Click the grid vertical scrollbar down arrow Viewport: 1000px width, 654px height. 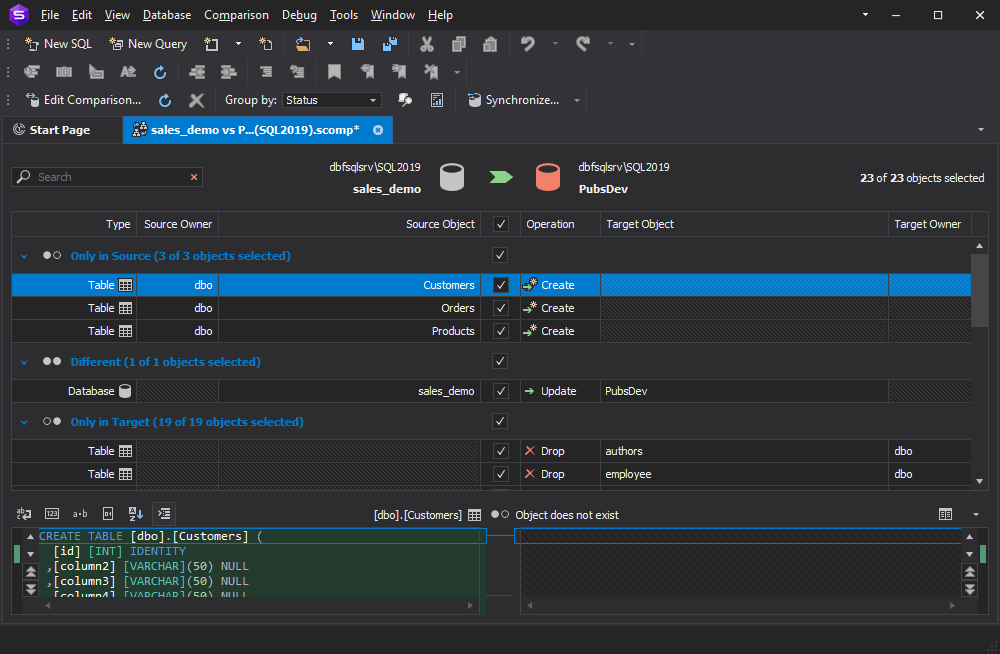(980, 482)
